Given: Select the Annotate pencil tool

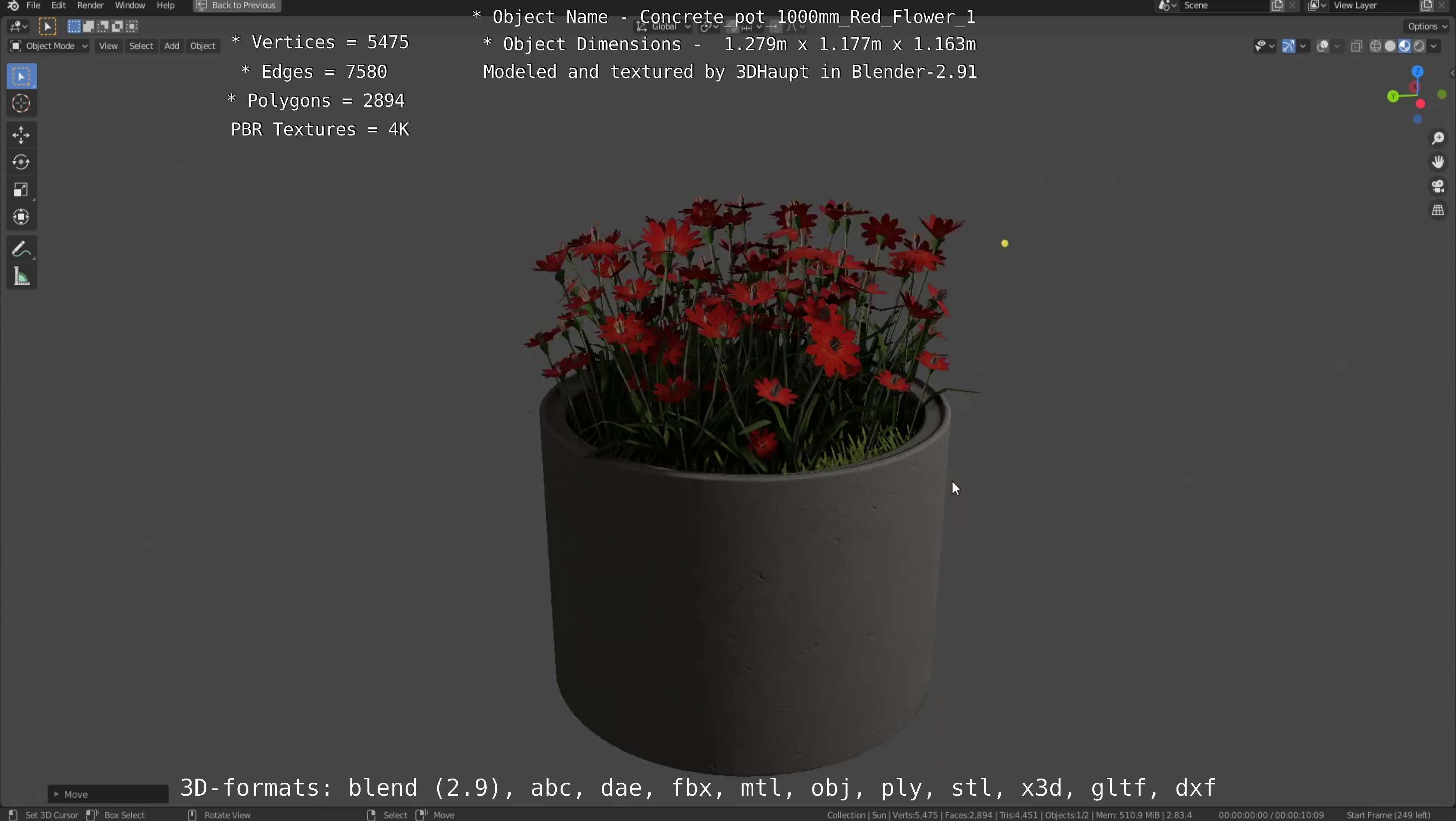Looking at the screenshot, I should pos(21,249).
